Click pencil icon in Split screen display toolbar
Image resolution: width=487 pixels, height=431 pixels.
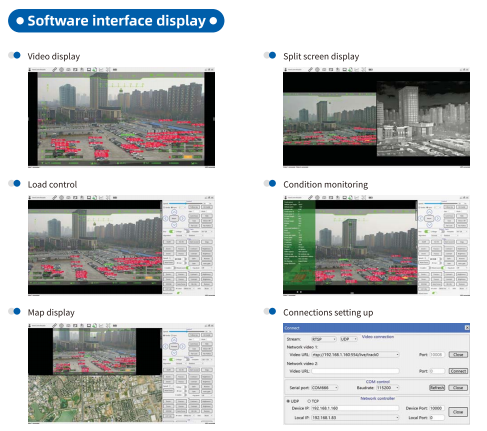[x=310, y=69]
